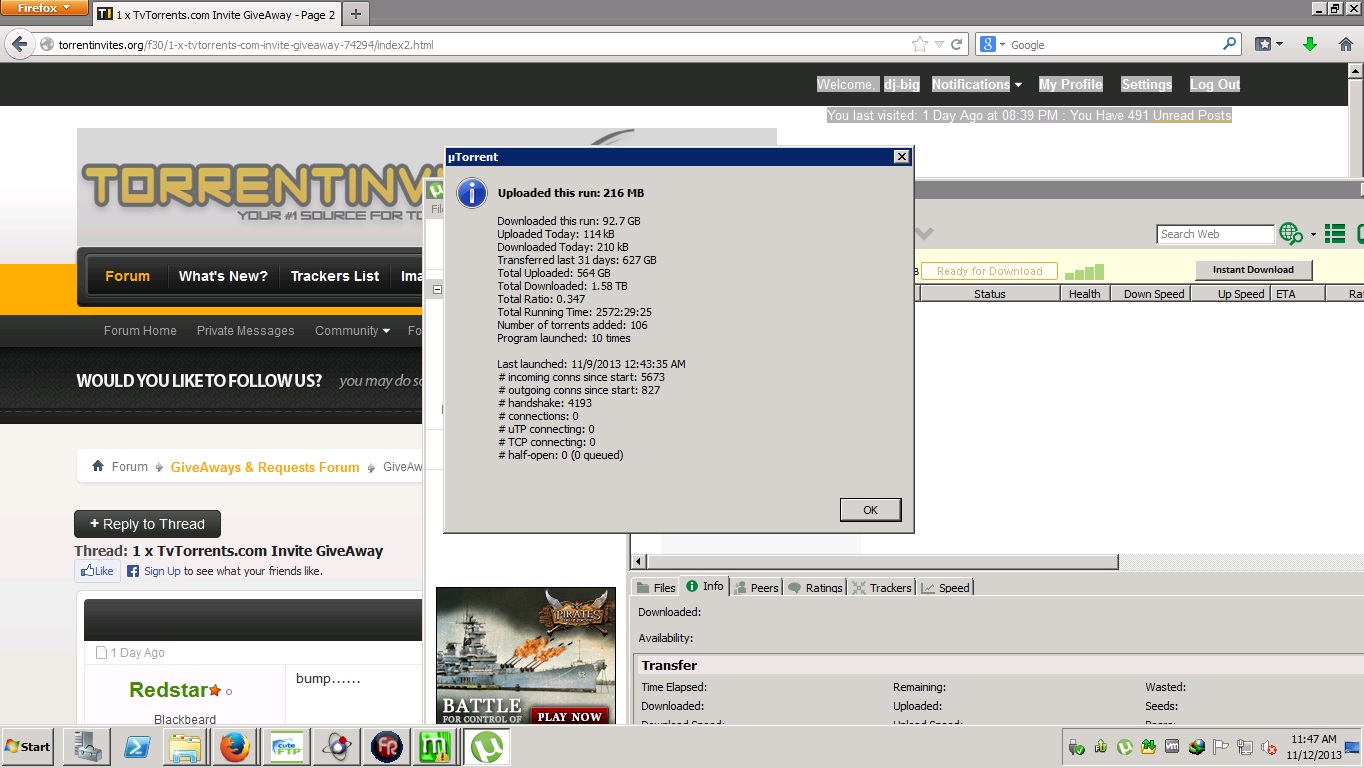
Task: Open forum Settings link
Action: (x=1146, y=84)
